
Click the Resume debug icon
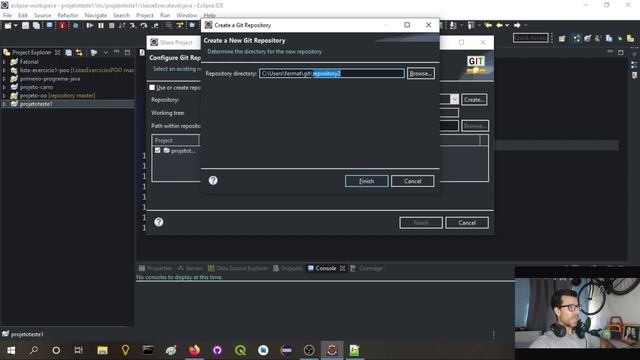click(89, 26)
